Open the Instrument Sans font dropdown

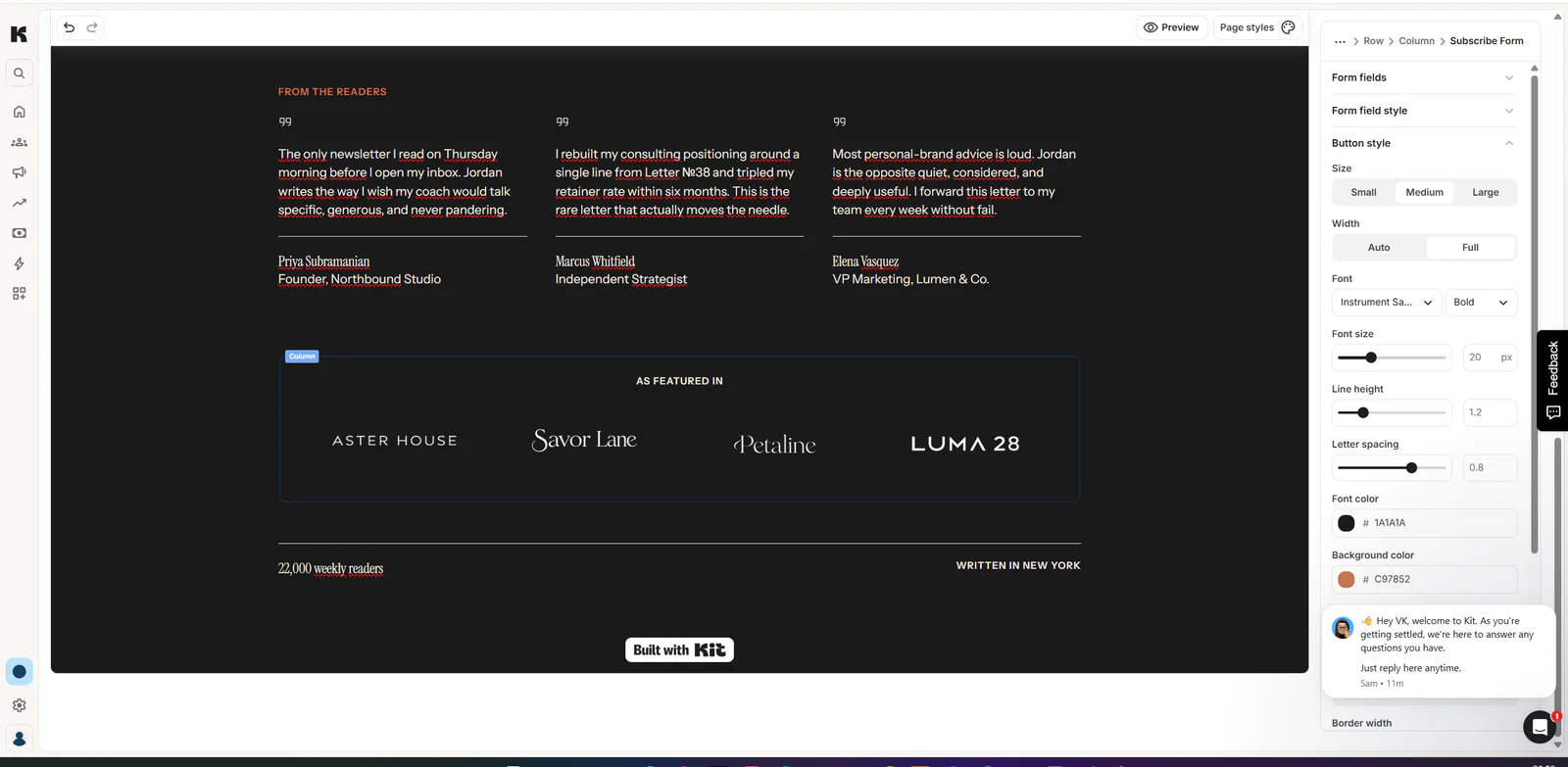(1386, 303)
